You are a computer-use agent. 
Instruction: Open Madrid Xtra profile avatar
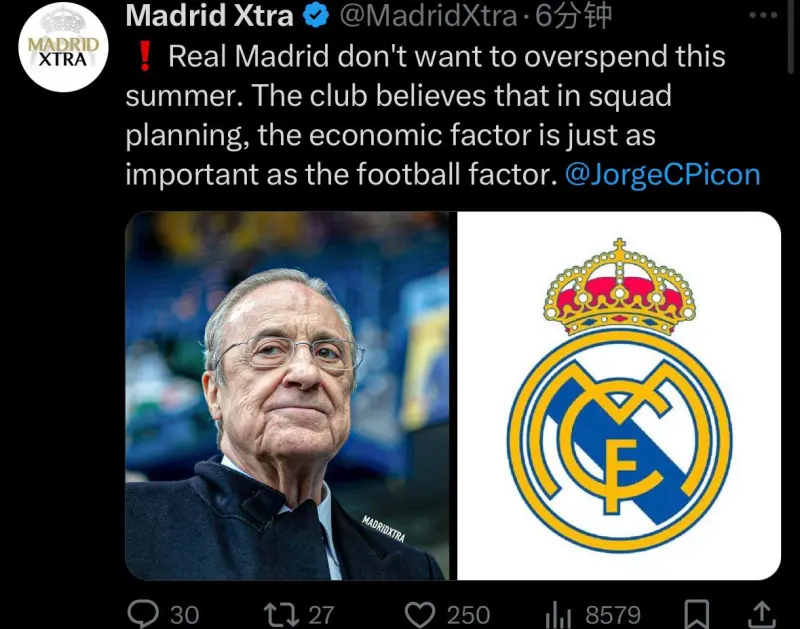point(63,47)
